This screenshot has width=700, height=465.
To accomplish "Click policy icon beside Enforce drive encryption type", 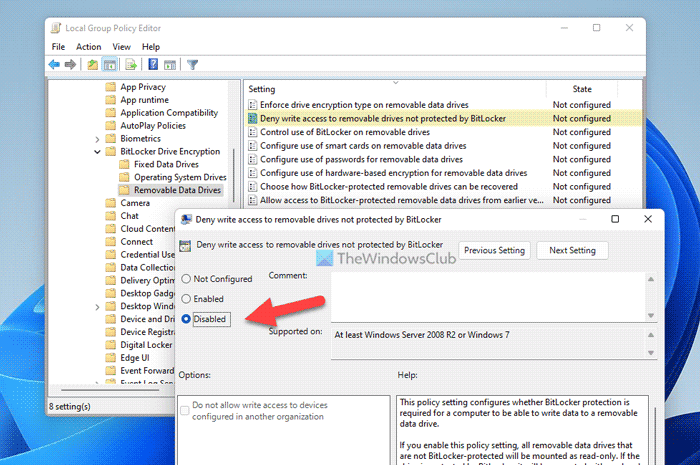I will point(253,105).
